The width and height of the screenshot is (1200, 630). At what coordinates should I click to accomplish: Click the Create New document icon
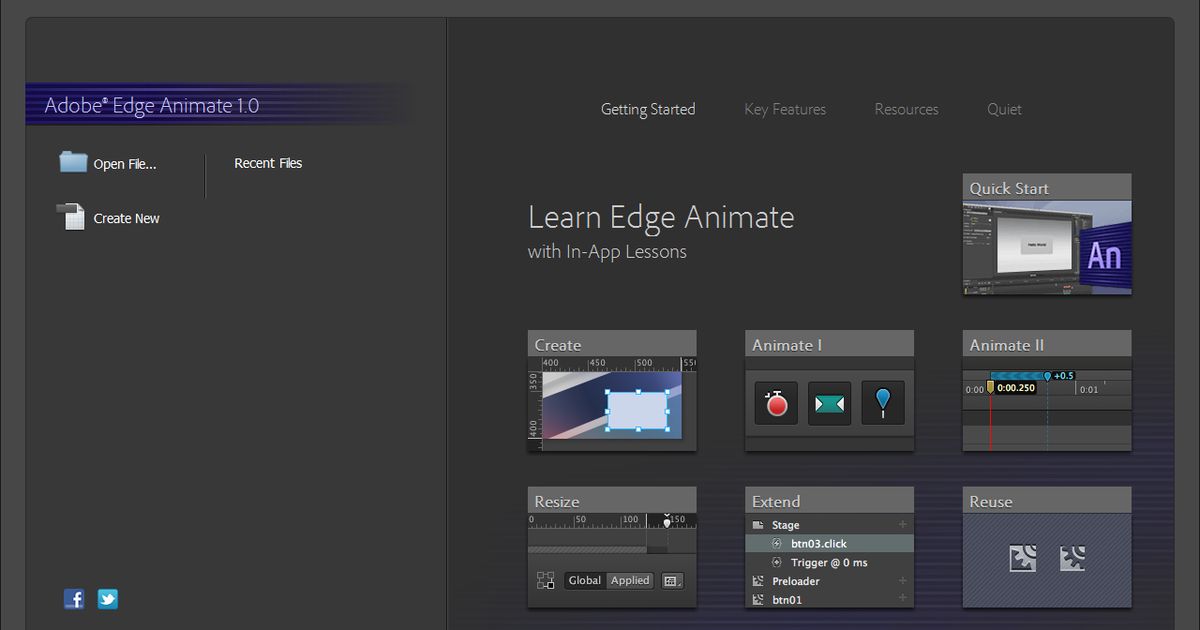[72, 215]
